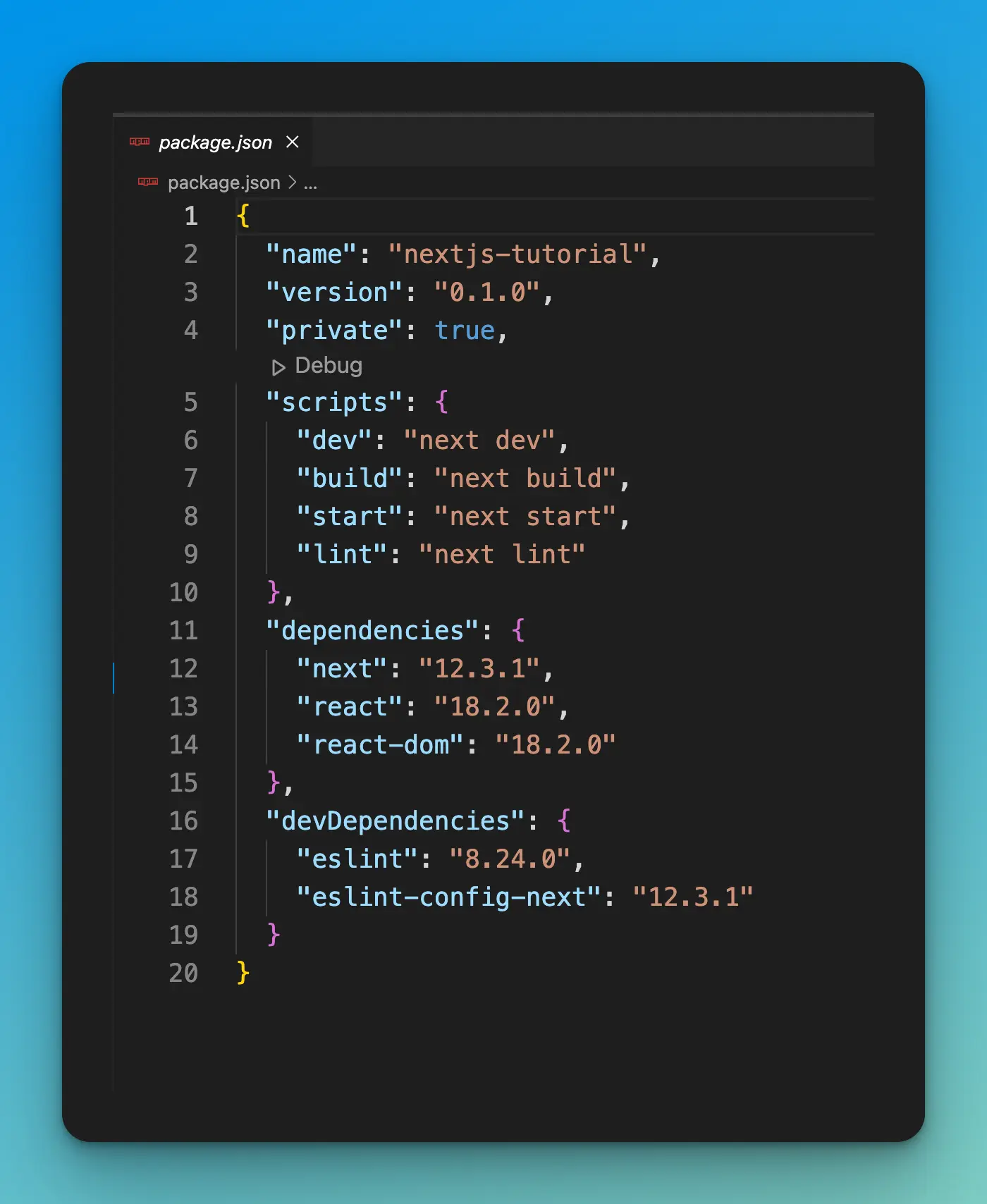Click the pink opening brace after devDependencies
This screenshot has width=987, height=1204.
(564, 821)
